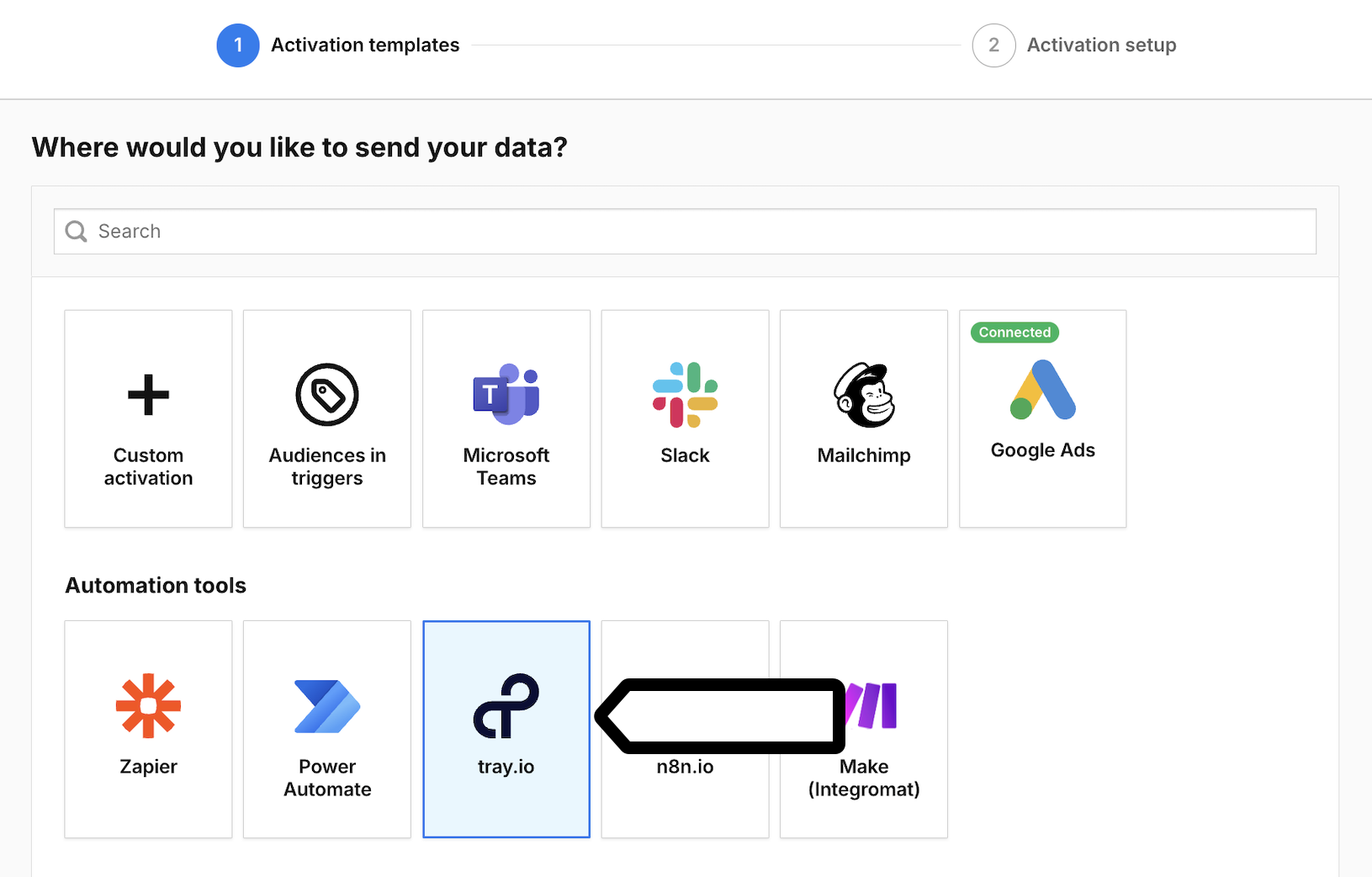Click the 'Zapier' card label

tap(148, 767)
